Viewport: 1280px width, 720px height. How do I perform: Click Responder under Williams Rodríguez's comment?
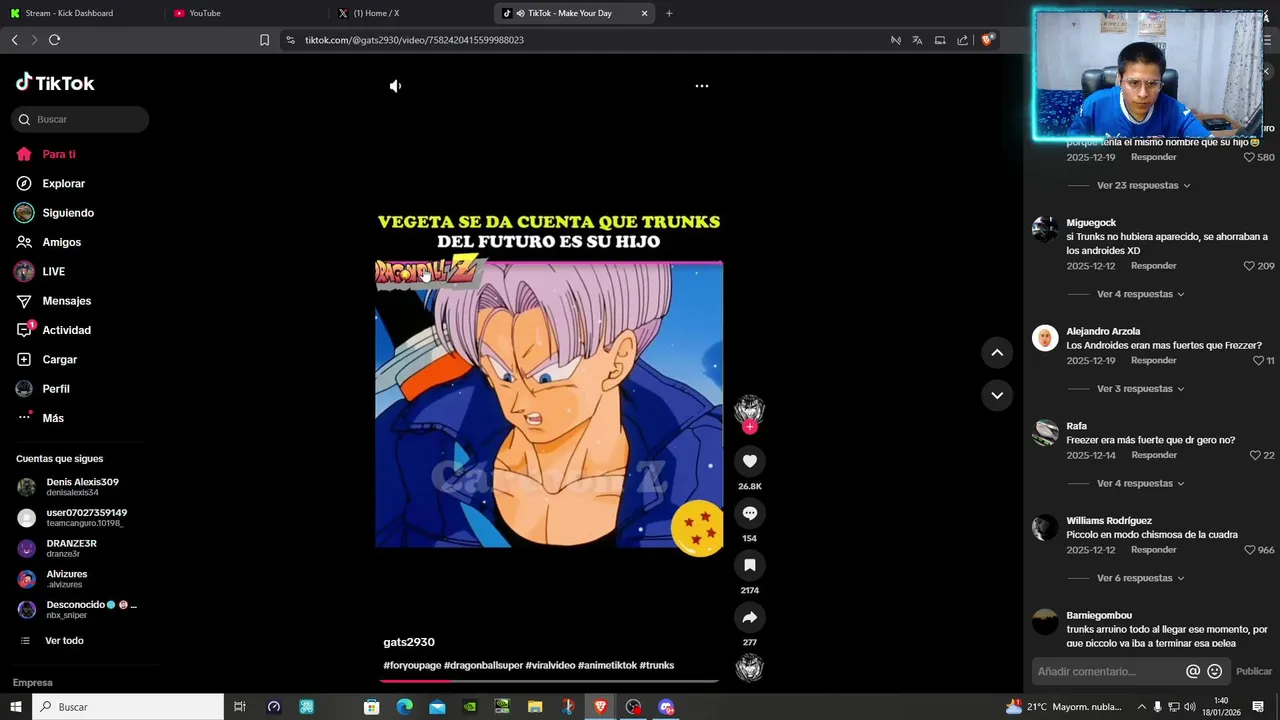tap(1153, 550)
